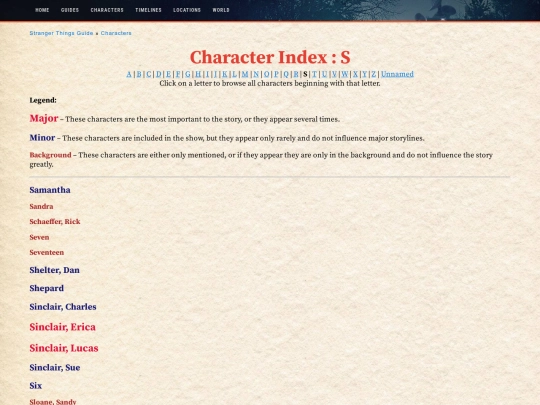Screen dimensions: 540x405
Task: Browse characters starting with letter Z
Action: click(374, 74)
